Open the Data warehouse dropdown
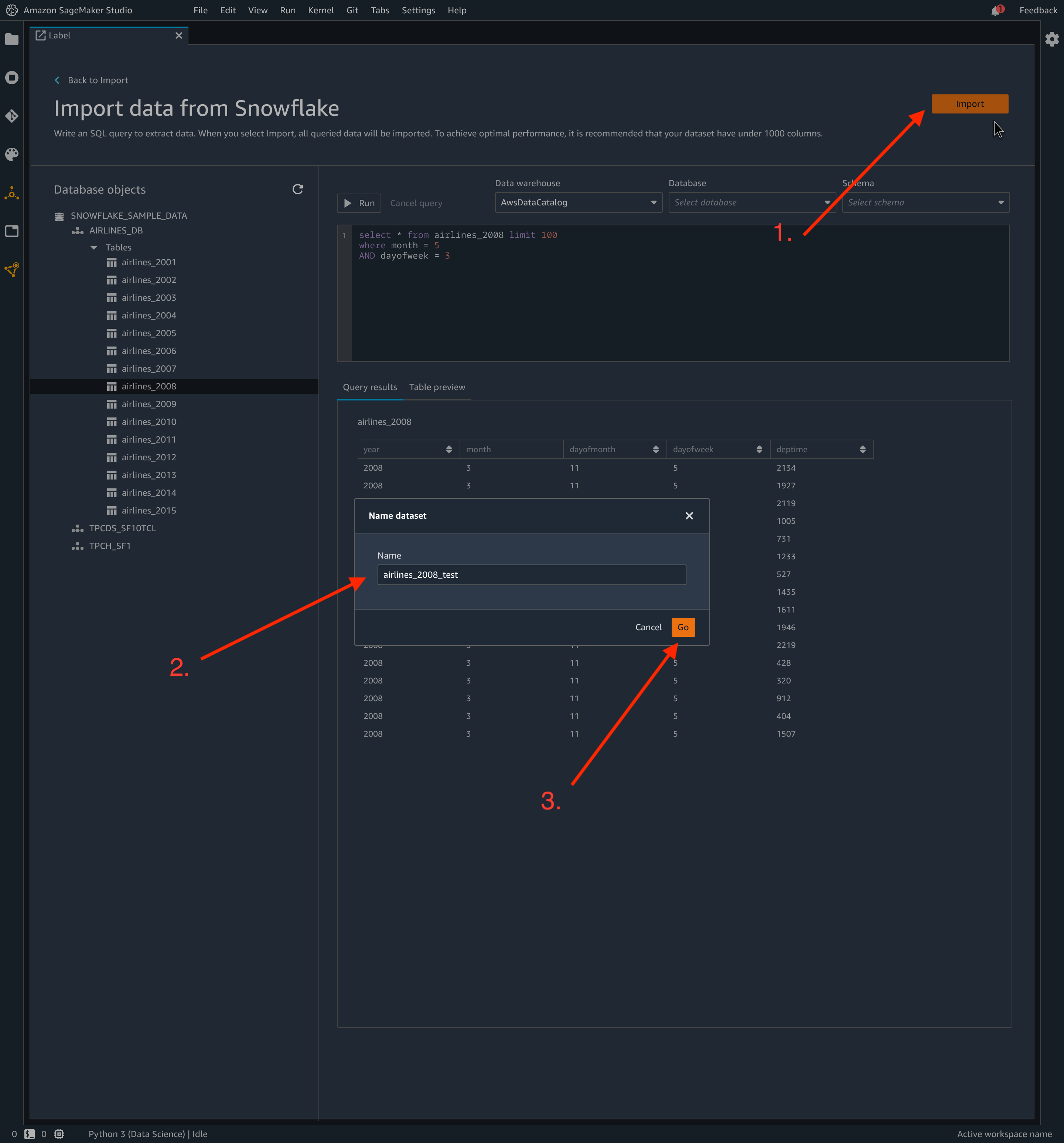 click(578, 202)
